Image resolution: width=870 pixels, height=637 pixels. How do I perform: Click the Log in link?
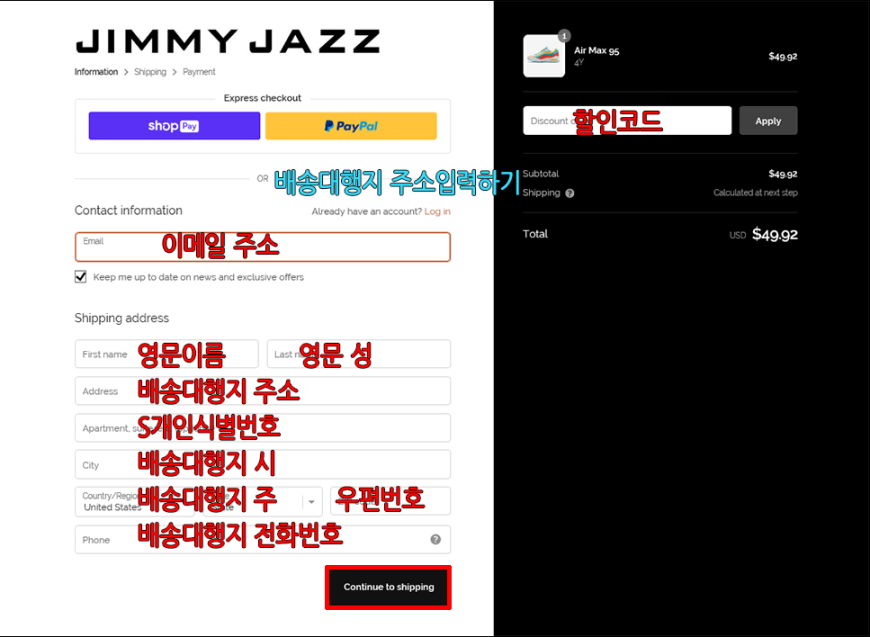pos(437,211)
